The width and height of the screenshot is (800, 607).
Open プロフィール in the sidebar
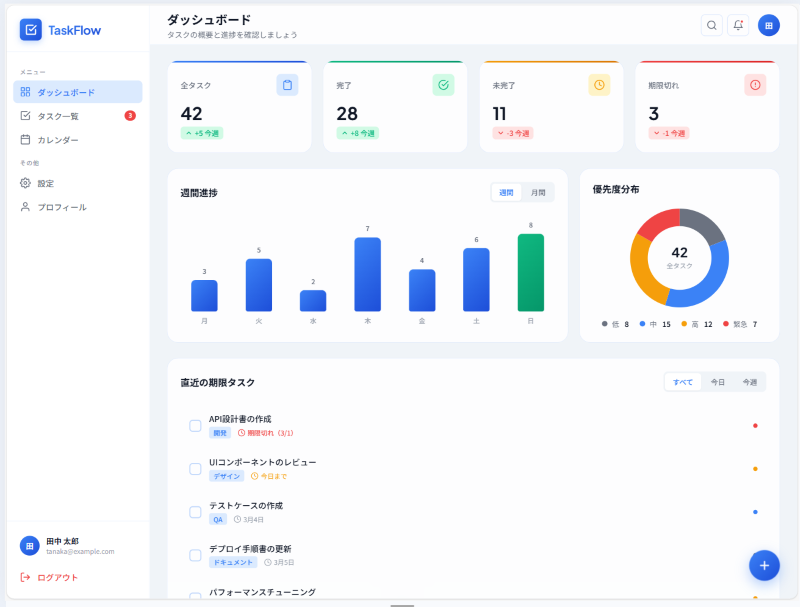click(78, 207)
